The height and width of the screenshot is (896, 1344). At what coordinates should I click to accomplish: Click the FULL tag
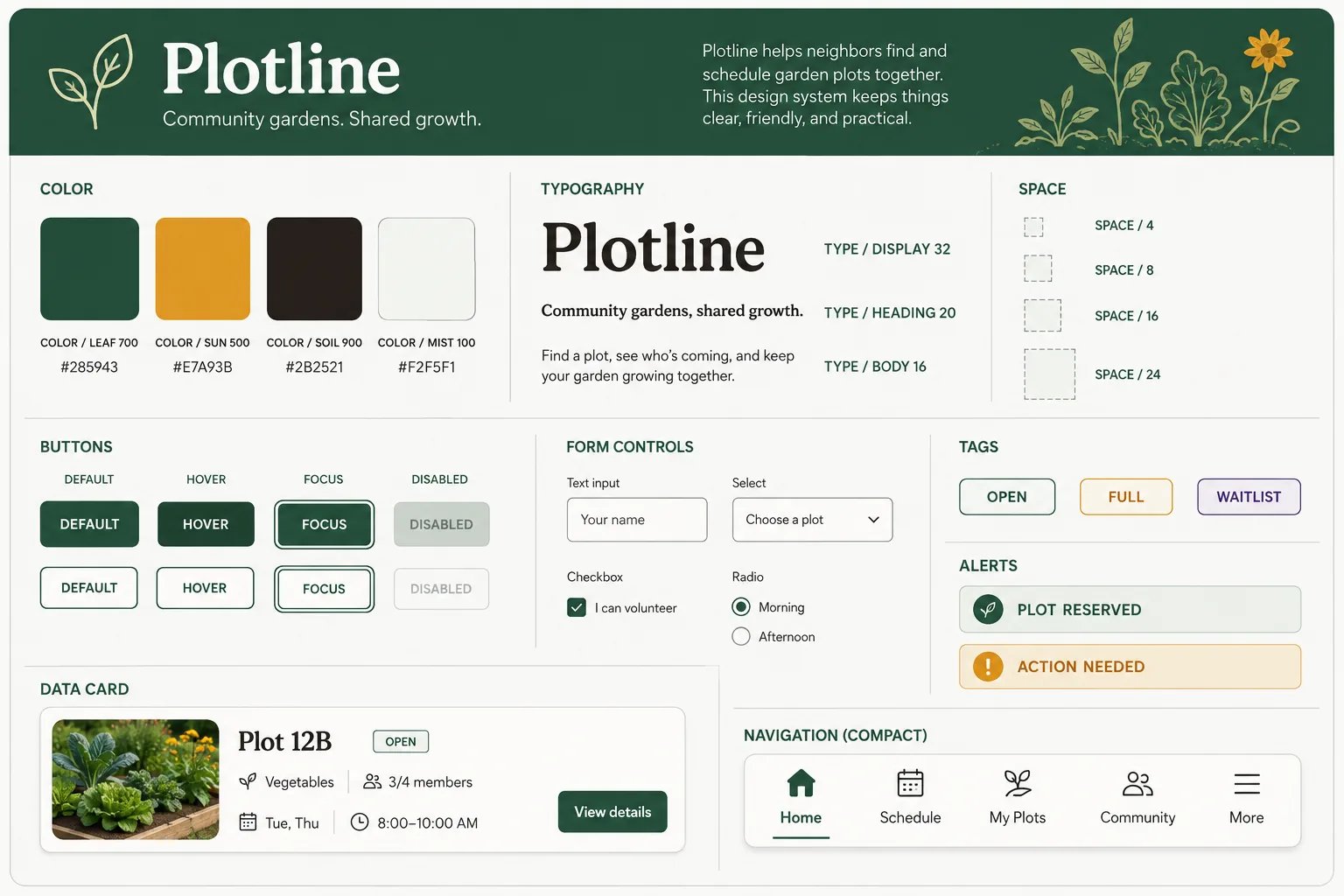(1126, 497)
